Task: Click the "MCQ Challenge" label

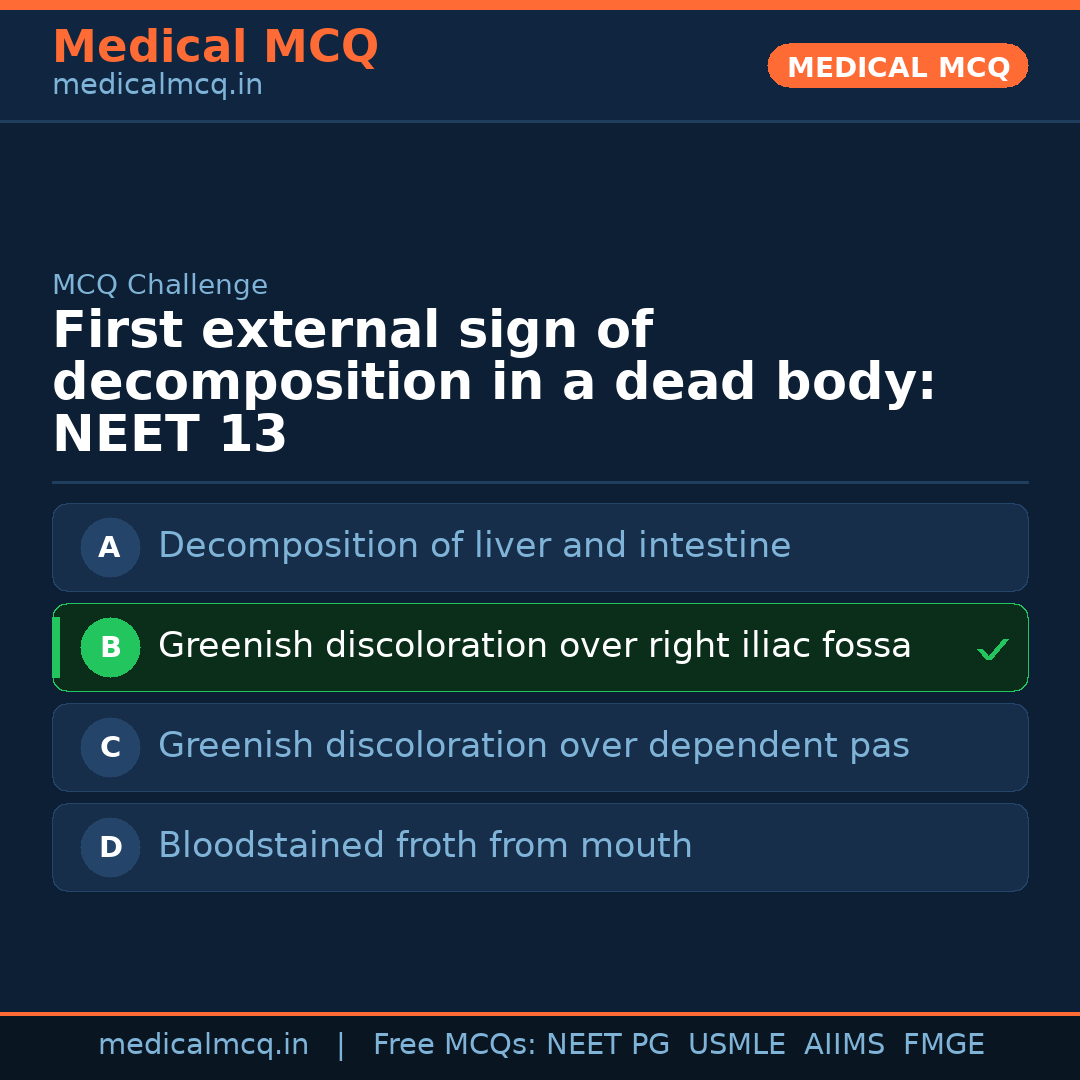Action: [x=160, y=285]
